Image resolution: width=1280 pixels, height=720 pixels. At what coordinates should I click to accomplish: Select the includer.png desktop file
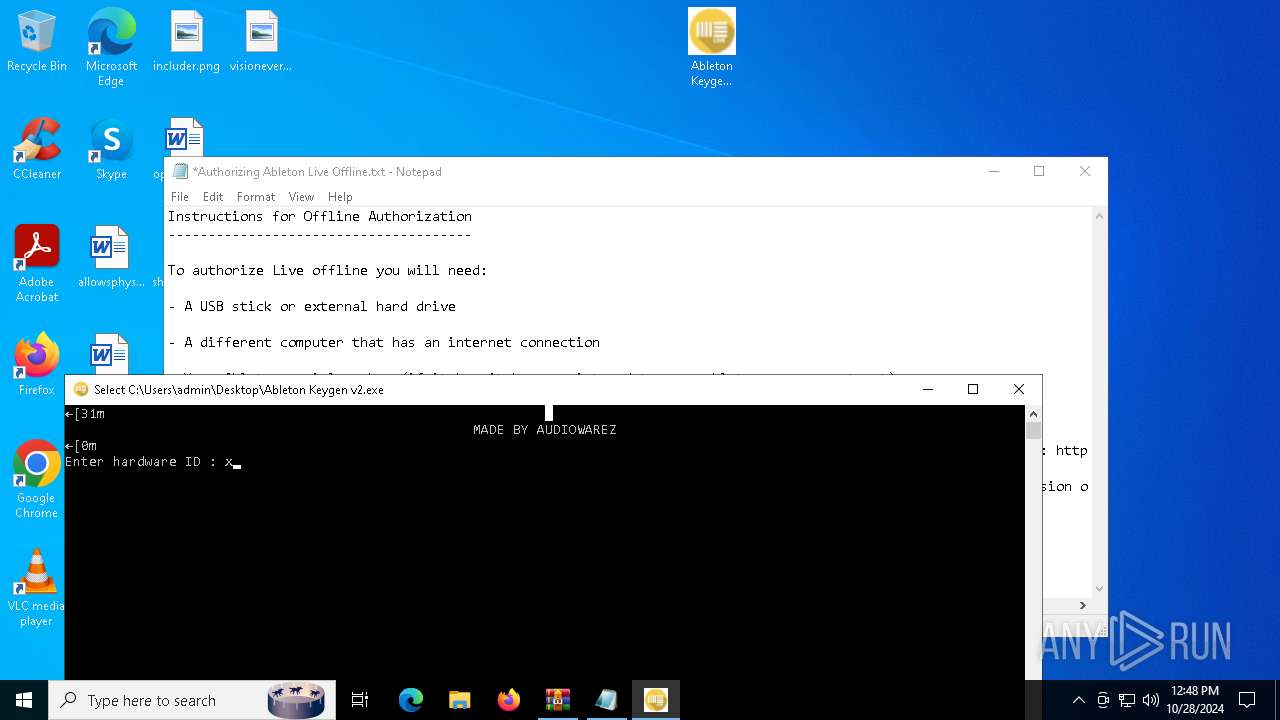pos(186,42)
